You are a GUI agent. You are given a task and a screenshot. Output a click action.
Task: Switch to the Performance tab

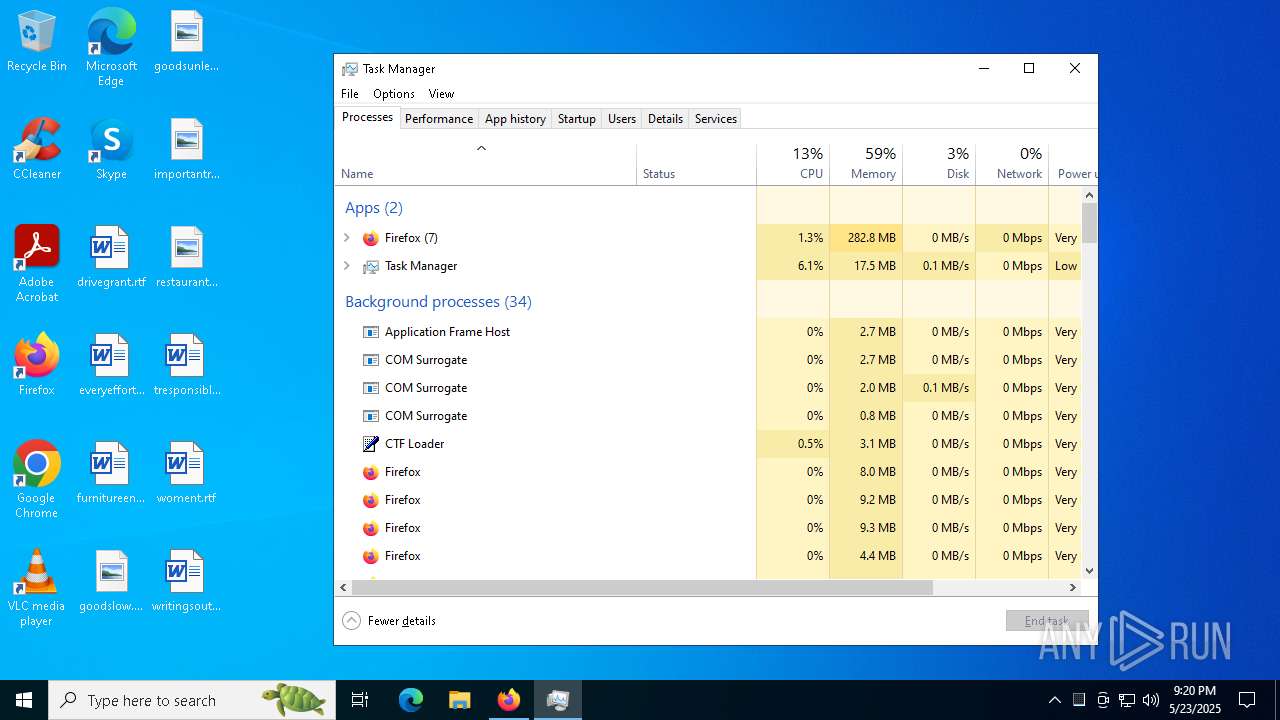[x=439, y=119]
